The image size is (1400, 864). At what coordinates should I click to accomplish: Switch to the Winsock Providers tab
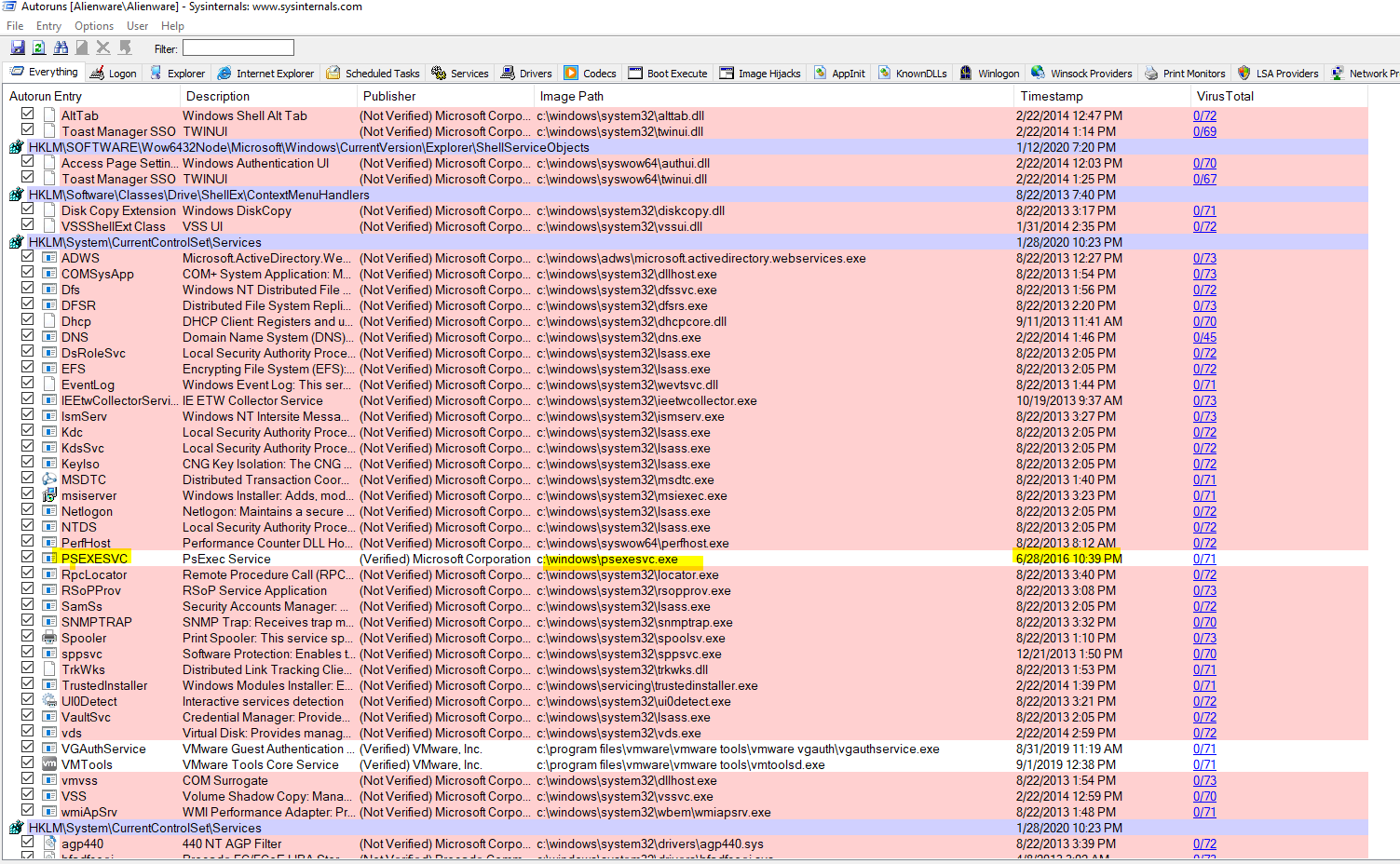tap(1081, 73)
